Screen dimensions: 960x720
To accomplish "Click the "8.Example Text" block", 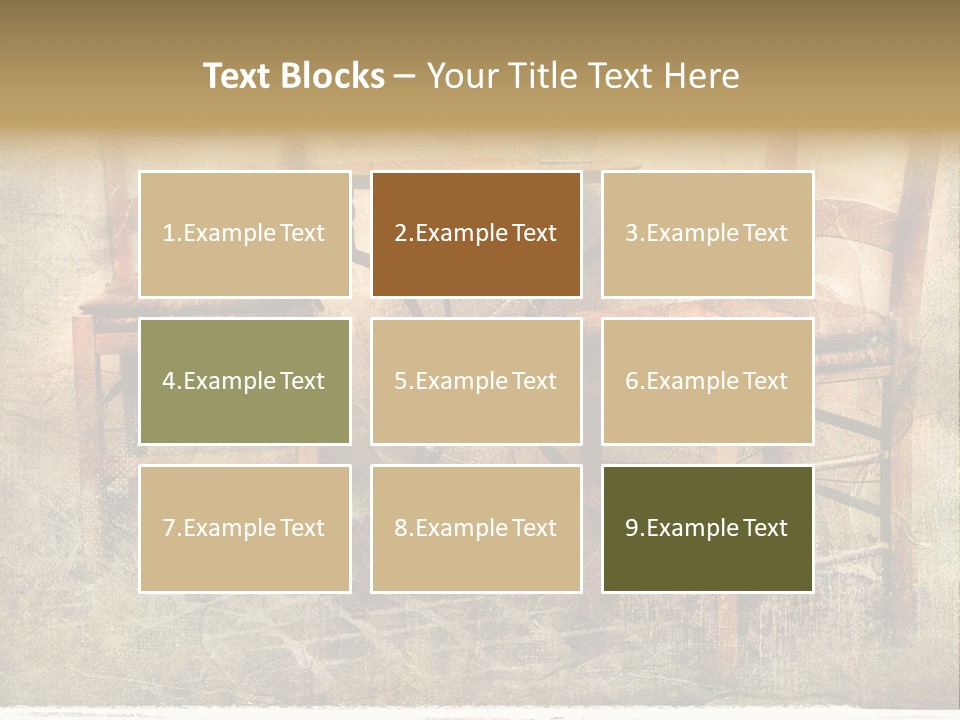I will (x=476, y=529).
